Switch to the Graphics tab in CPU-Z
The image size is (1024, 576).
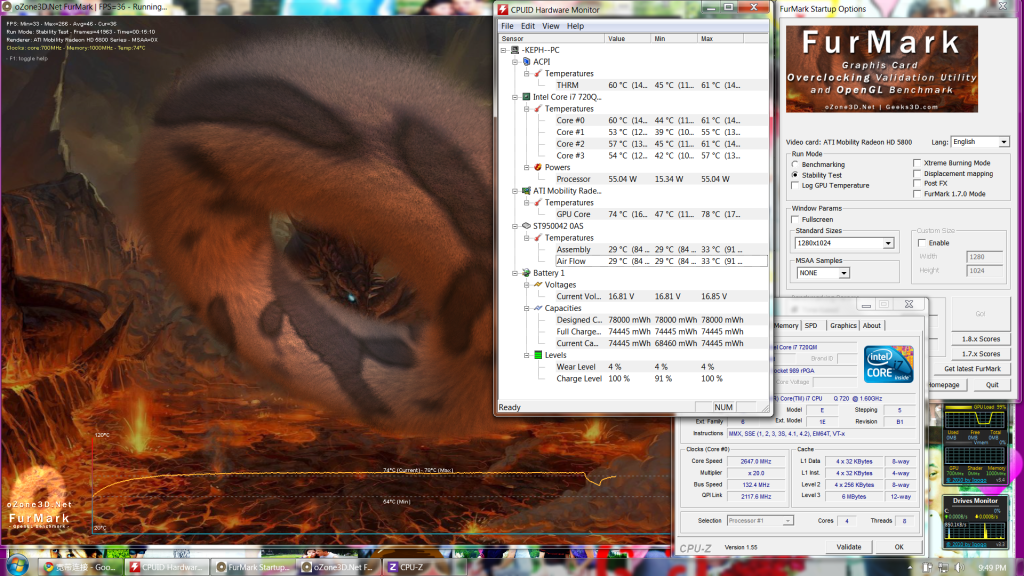[843, 325]
